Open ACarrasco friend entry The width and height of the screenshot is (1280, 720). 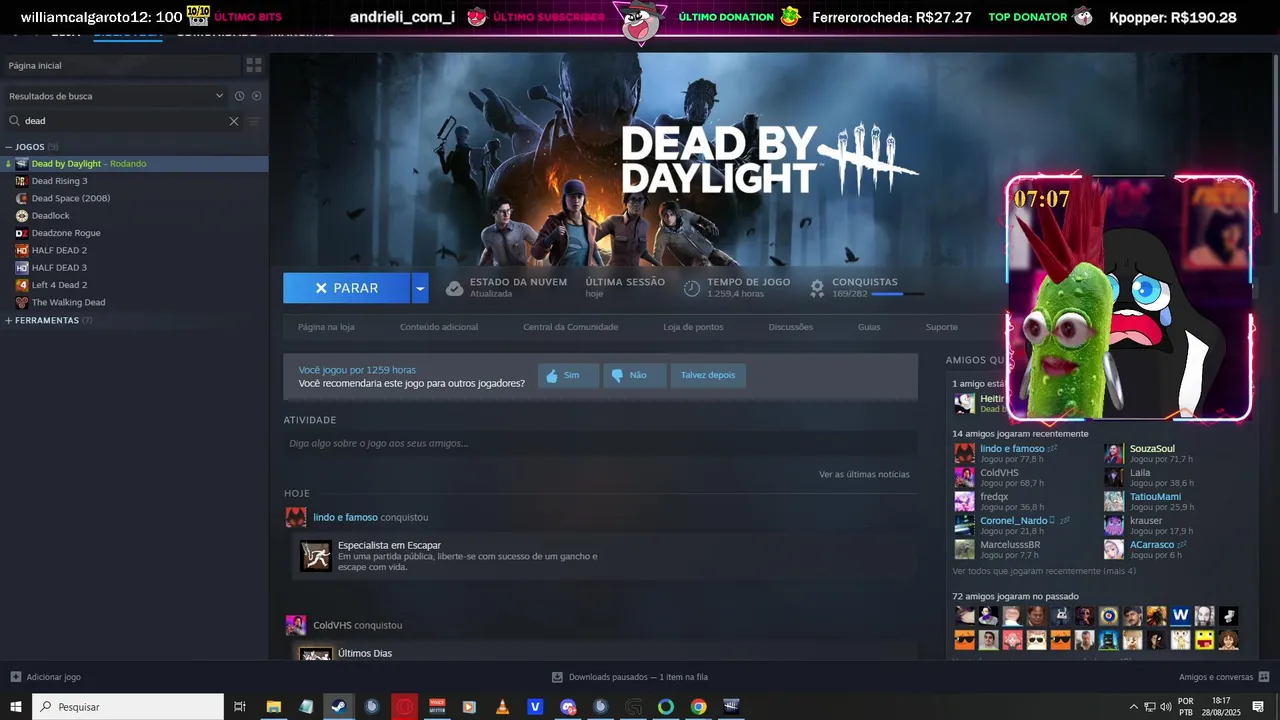tap(1152, 545)
